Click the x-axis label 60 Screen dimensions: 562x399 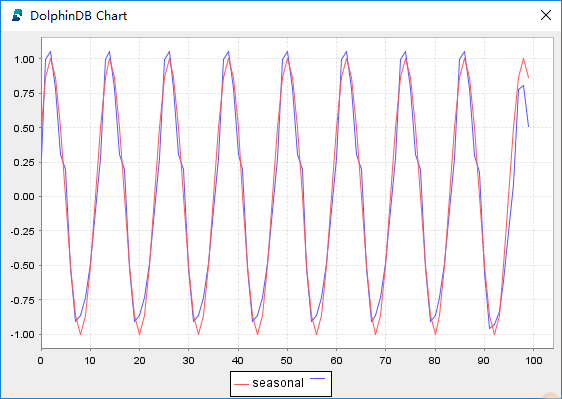point(336,360)
